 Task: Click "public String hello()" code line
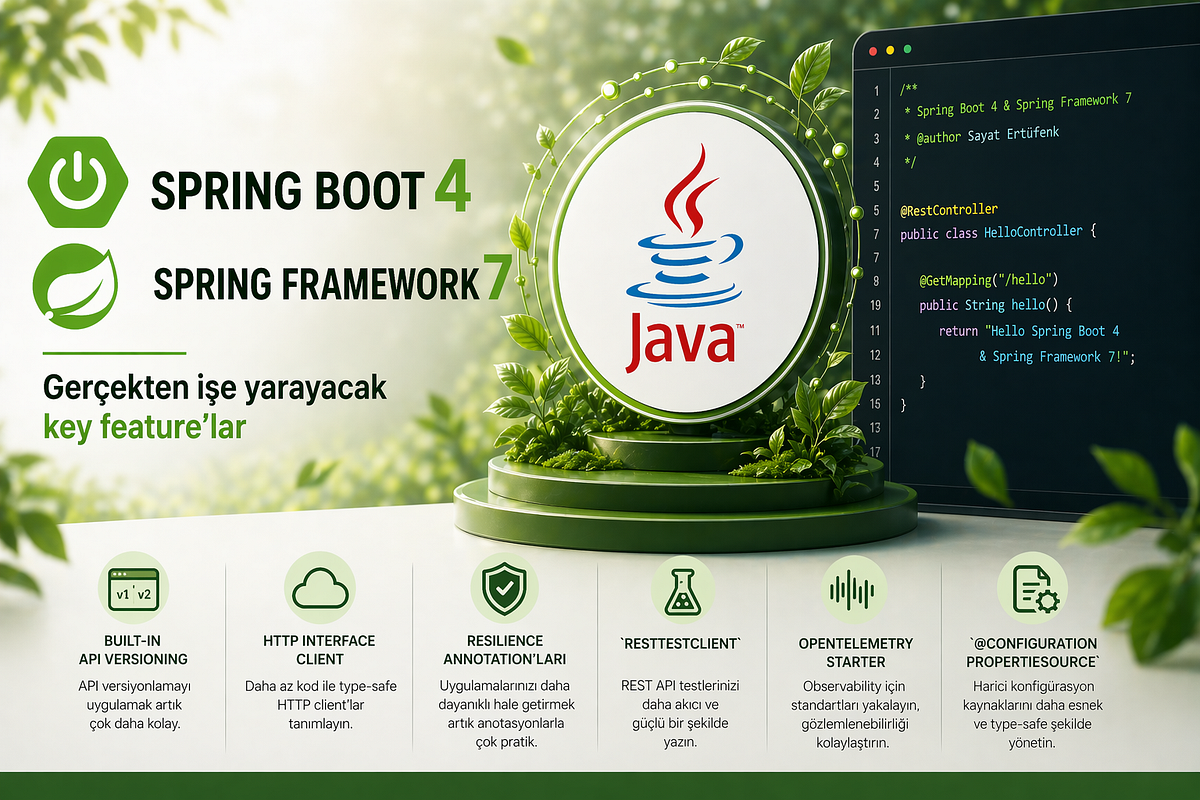995,305
